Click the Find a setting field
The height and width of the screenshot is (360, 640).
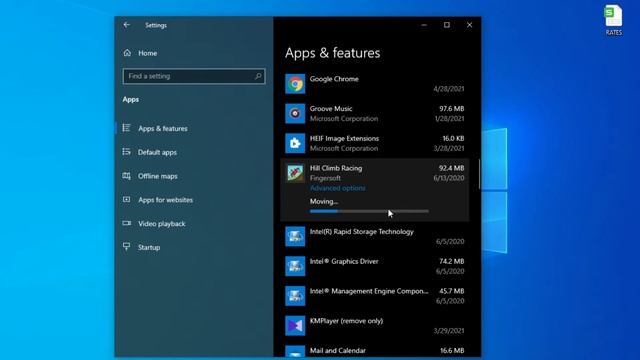[x=194, y=76]
